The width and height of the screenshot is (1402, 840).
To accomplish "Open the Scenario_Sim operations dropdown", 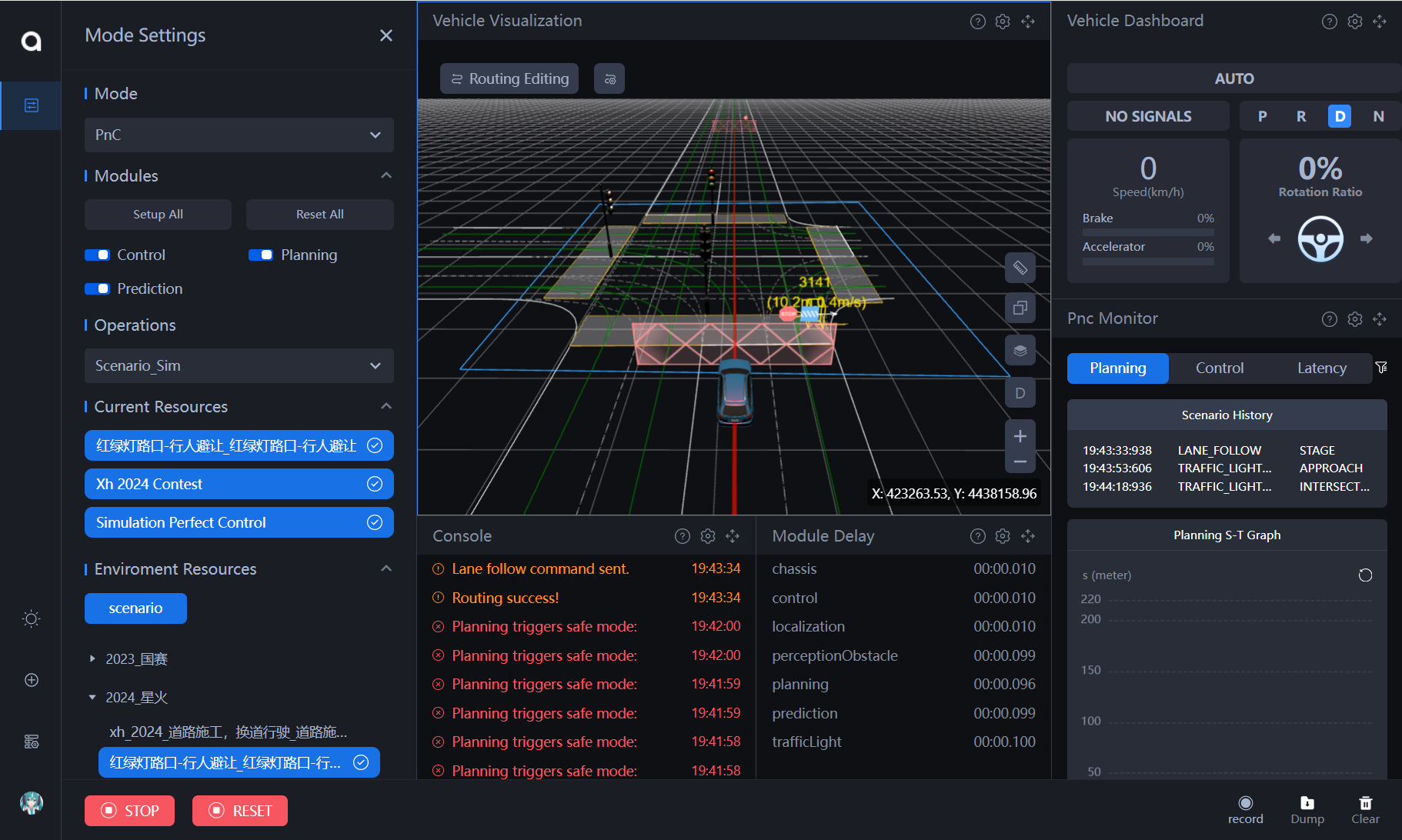I will pyautogui.click(x=239, y=365).
